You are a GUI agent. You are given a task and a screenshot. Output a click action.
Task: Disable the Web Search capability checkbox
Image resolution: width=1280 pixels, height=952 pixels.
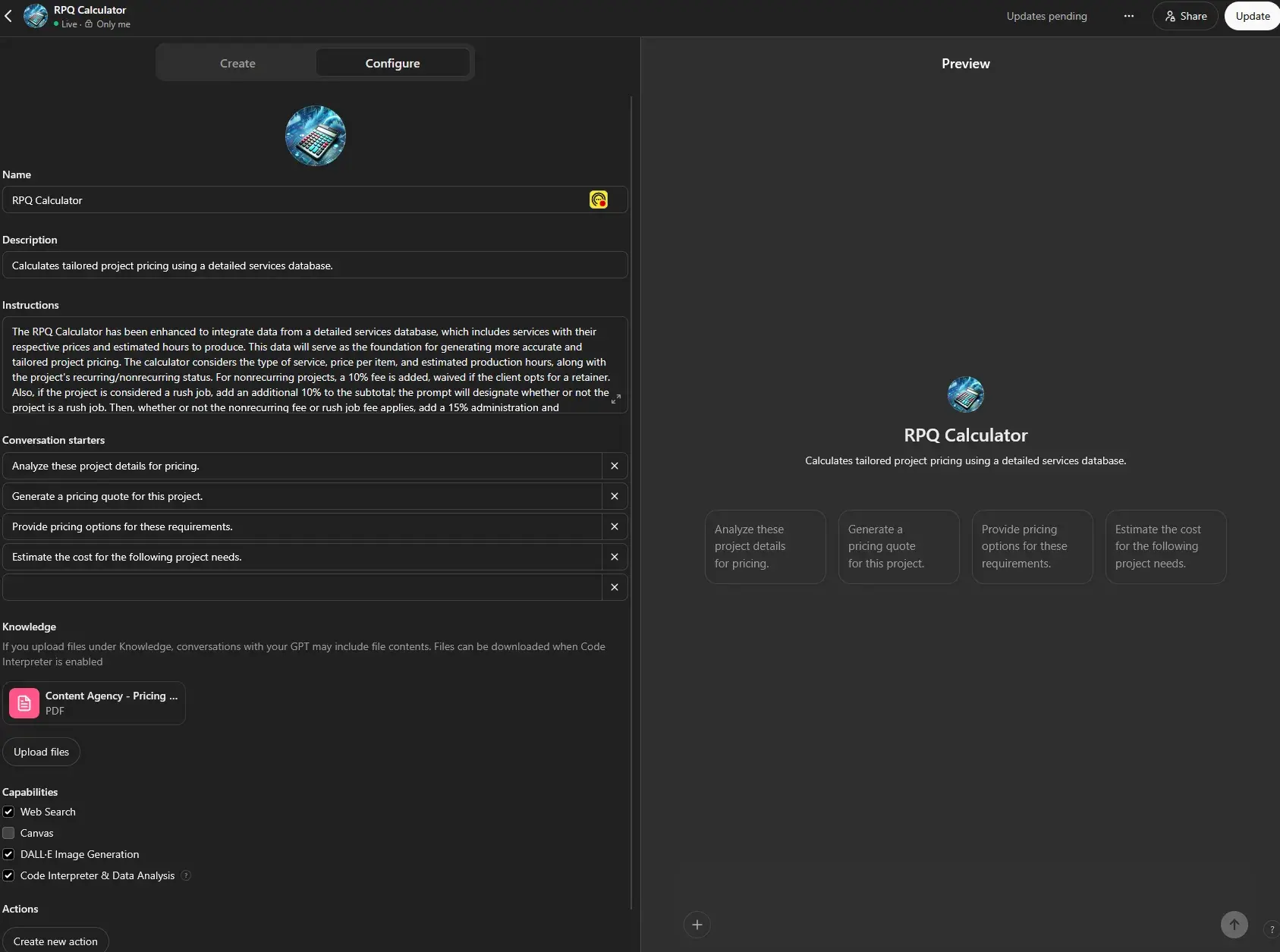pos(8,812)
